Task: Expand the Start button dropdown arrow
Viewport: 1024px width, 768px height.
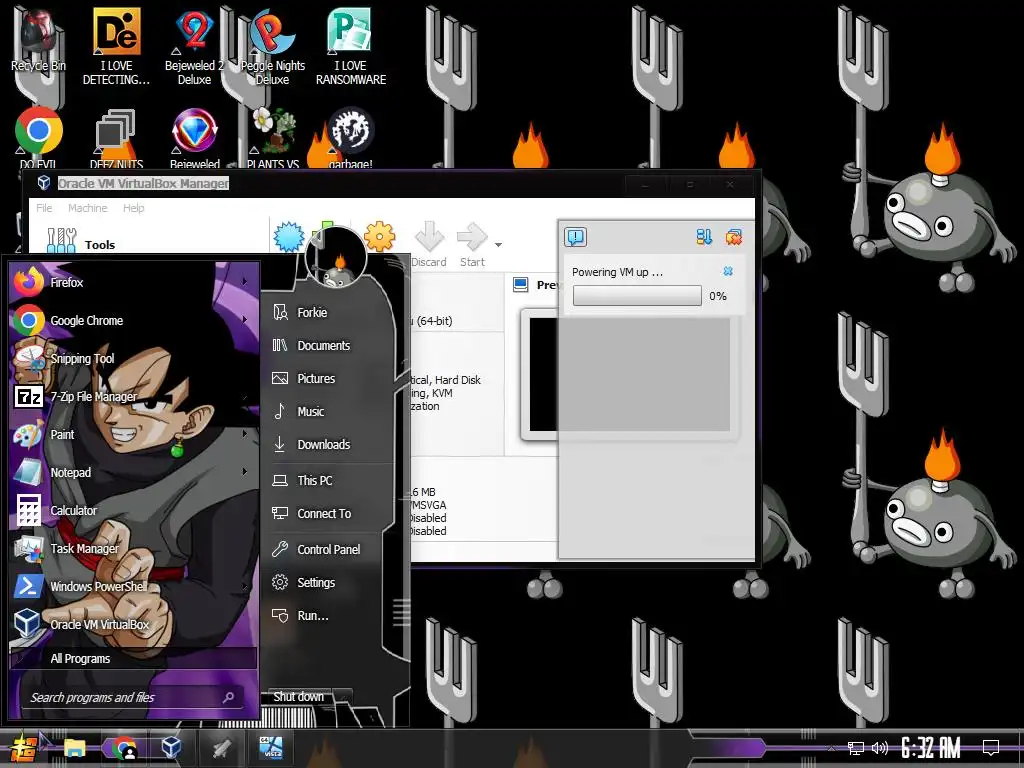Action: tap(498, 245)
